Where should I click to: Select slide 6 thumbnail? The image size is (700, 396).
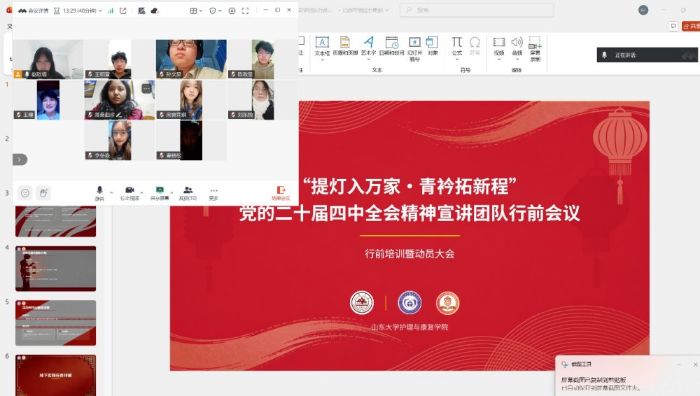(55, 375)
